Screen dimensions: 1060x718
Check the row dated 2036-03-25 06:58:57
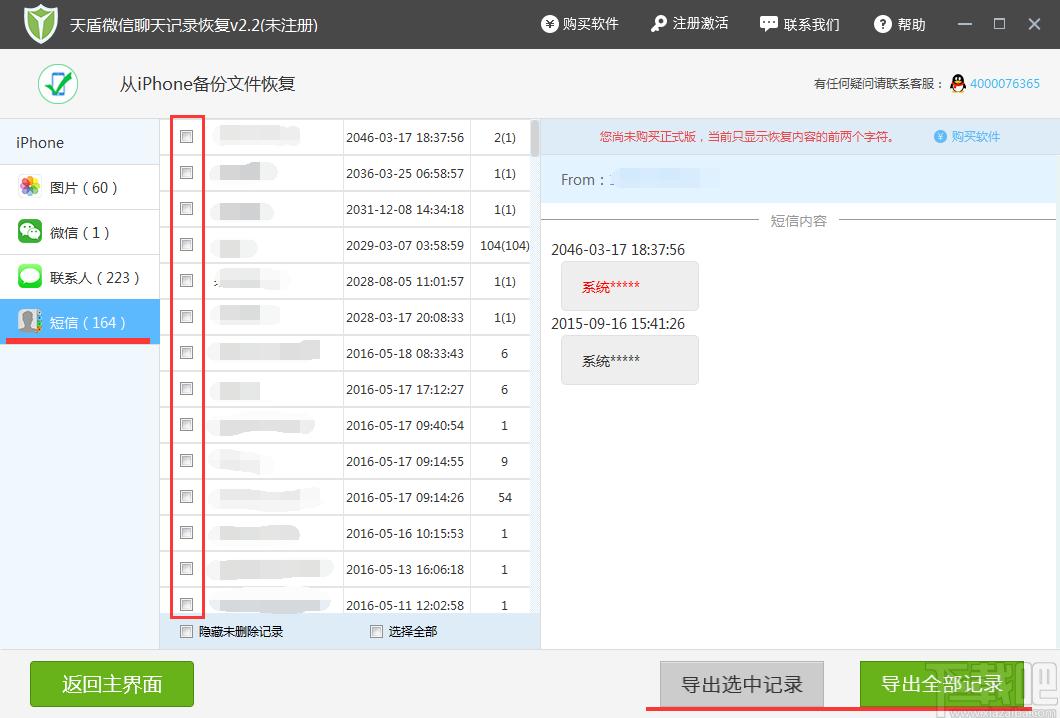(187, 172)
